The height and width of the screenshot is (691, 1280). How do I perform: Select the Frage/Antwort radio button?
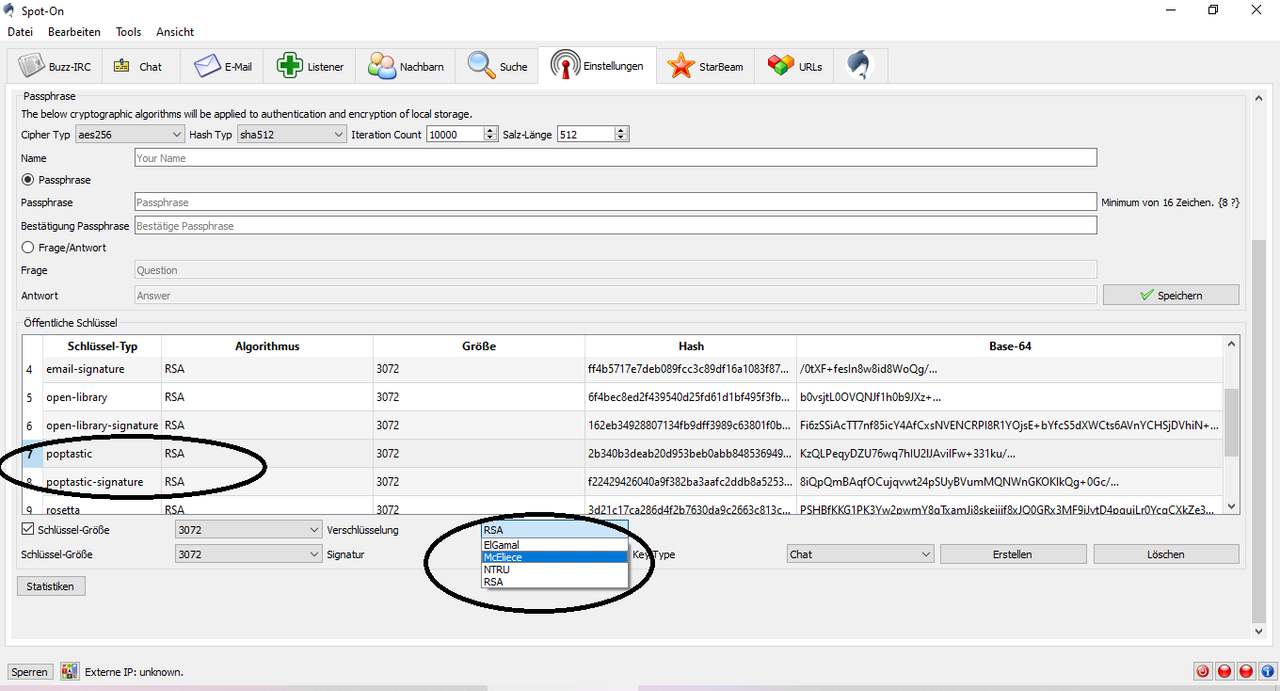28,247
